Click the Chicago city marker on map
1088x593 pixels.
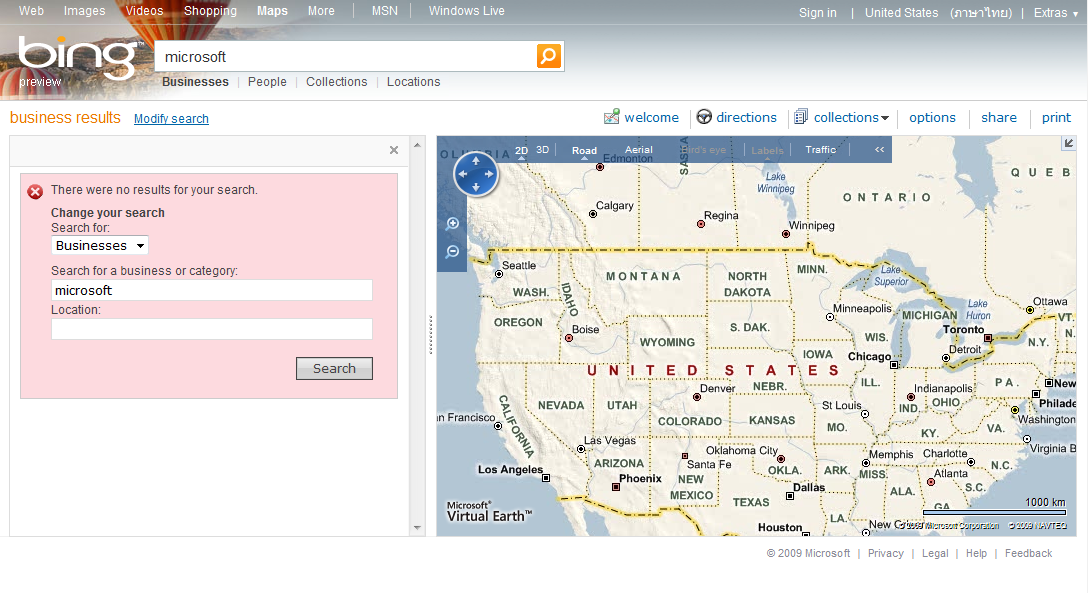click(894, 365)
